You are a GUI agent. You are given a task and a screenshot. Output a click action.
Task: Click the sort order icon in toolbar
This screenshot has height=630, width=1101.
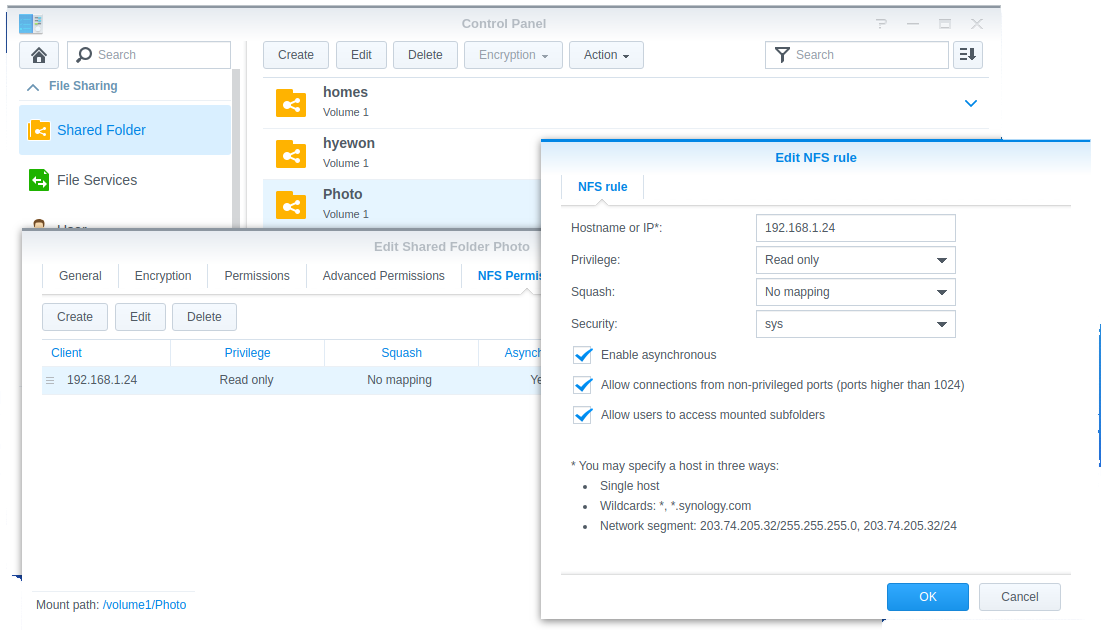click(968, 55)
